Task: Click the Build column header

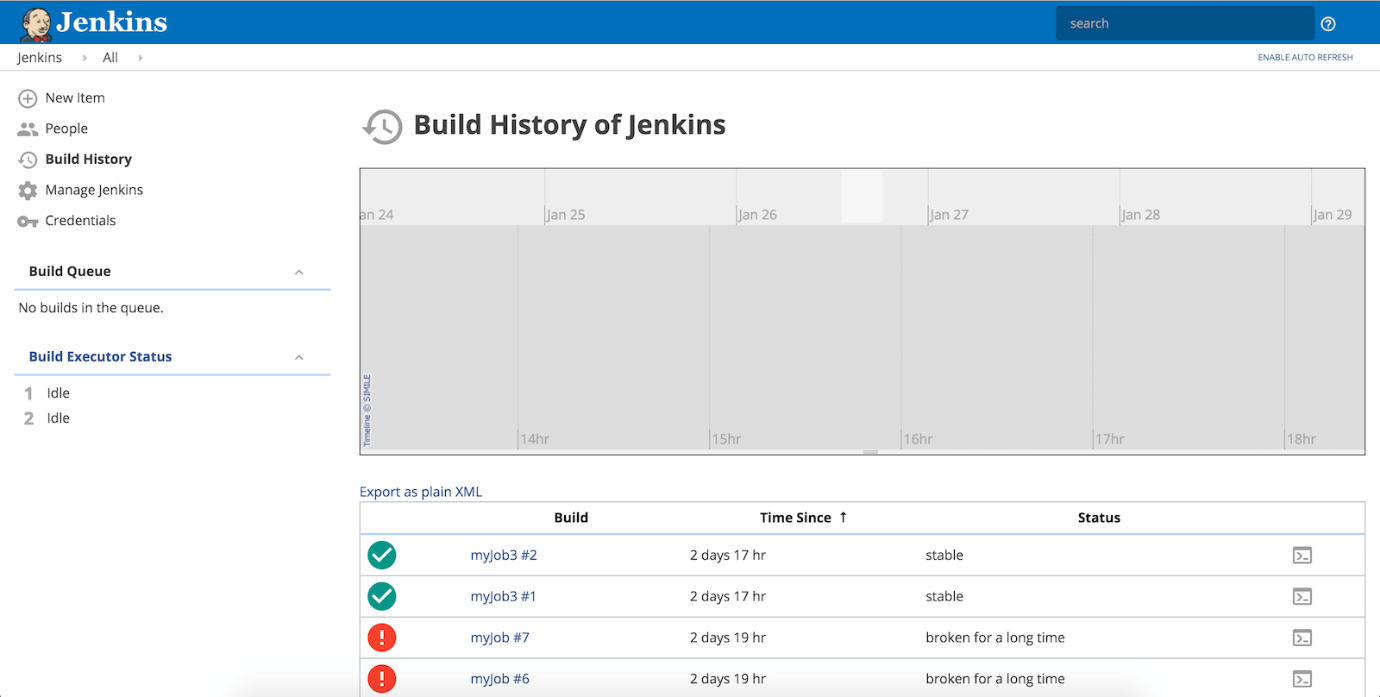Action: (x=571, y=517)
